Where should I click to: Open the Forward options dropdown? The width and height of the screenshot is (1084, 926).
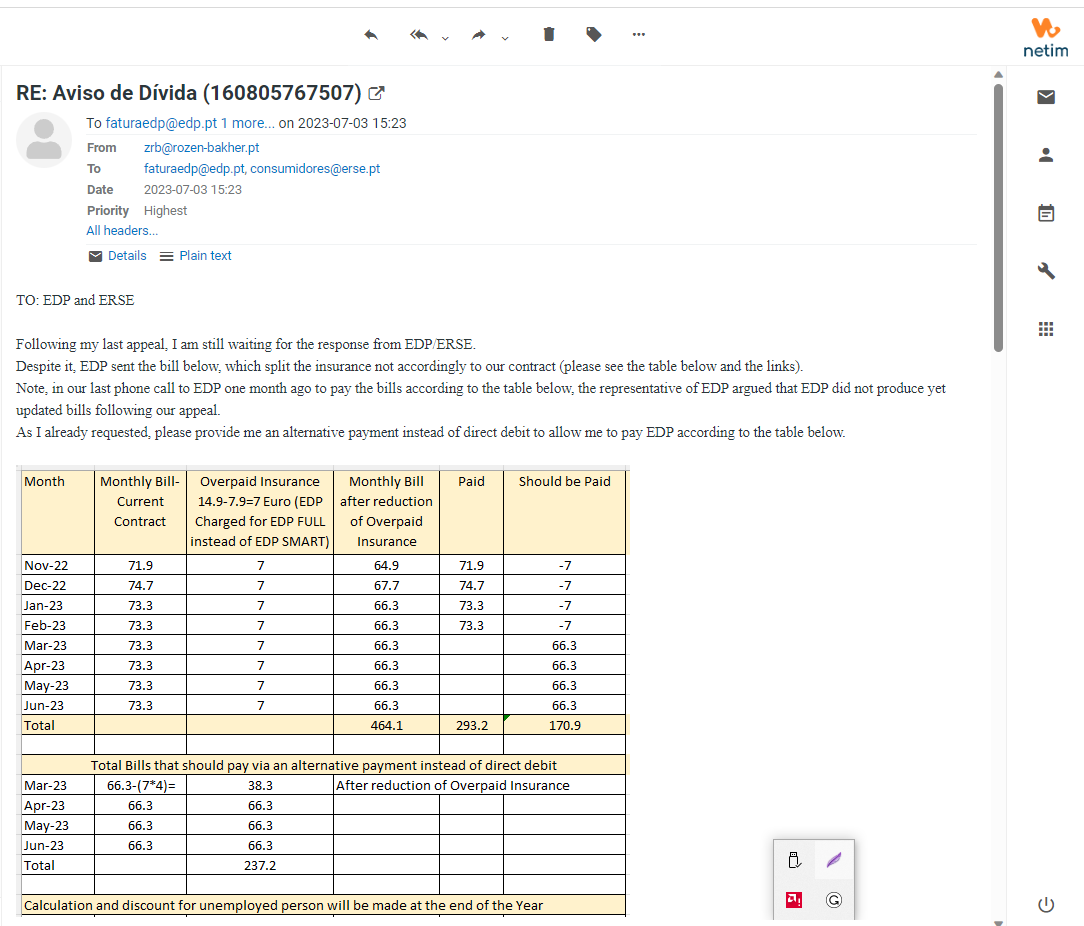click(x=505, y=37)
